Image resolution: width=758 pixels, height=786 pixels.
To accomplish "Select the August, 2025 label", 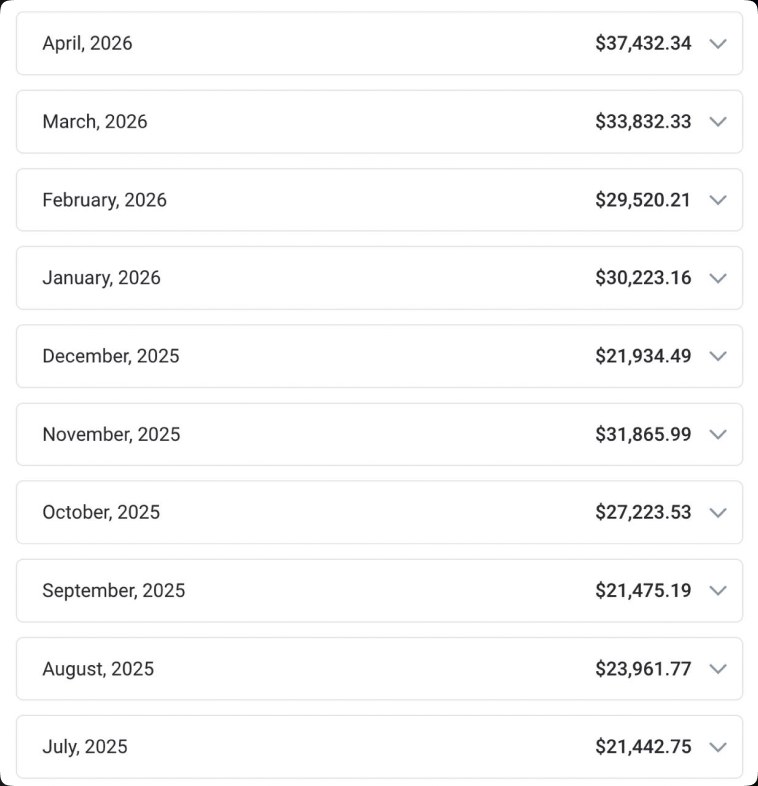I will click(98, 669).
